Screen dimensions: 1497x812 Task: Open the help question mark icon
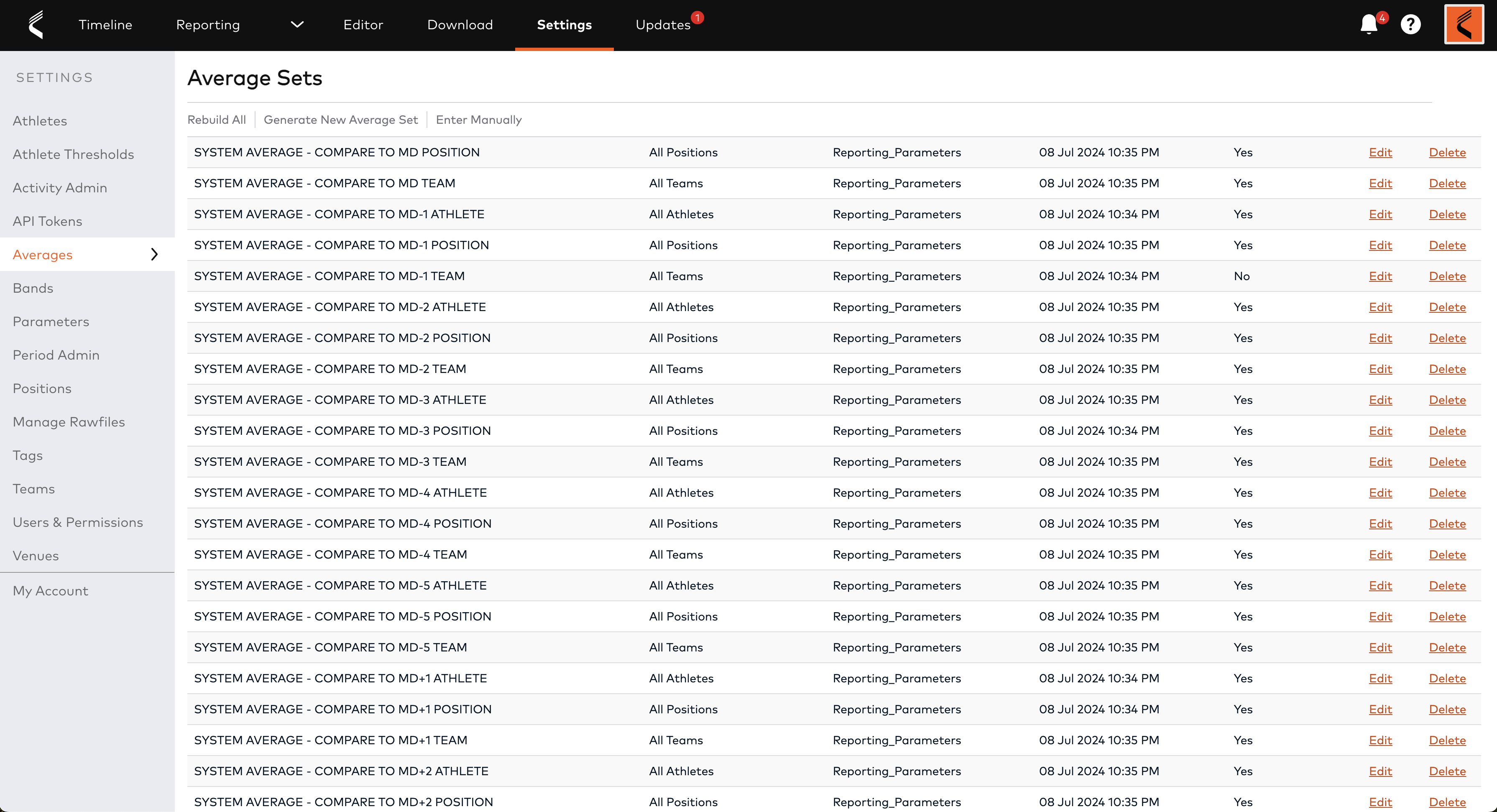click(1410, 24)
